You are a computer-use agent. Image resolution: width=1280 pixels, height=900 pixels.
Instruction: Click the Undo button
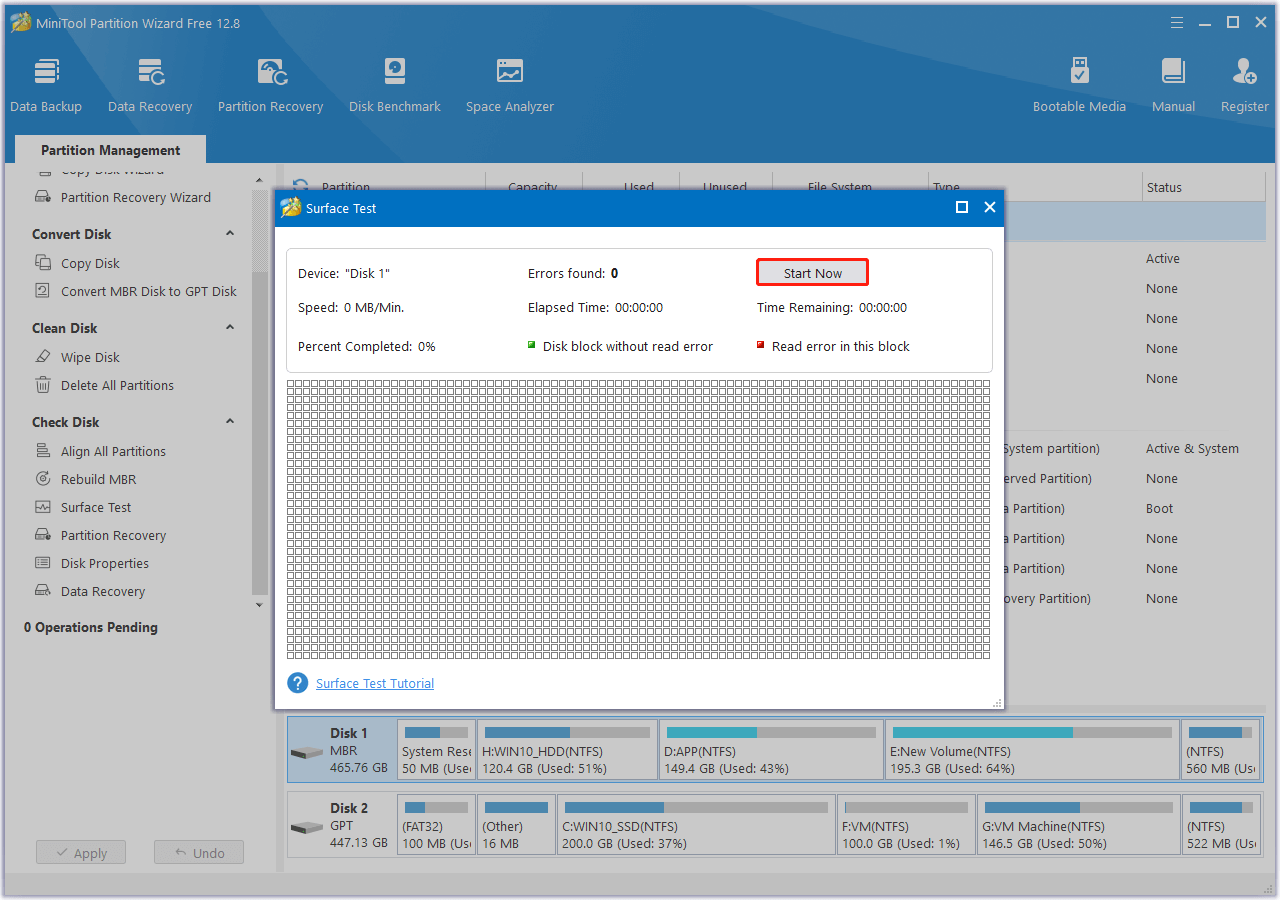click(199, 853)
